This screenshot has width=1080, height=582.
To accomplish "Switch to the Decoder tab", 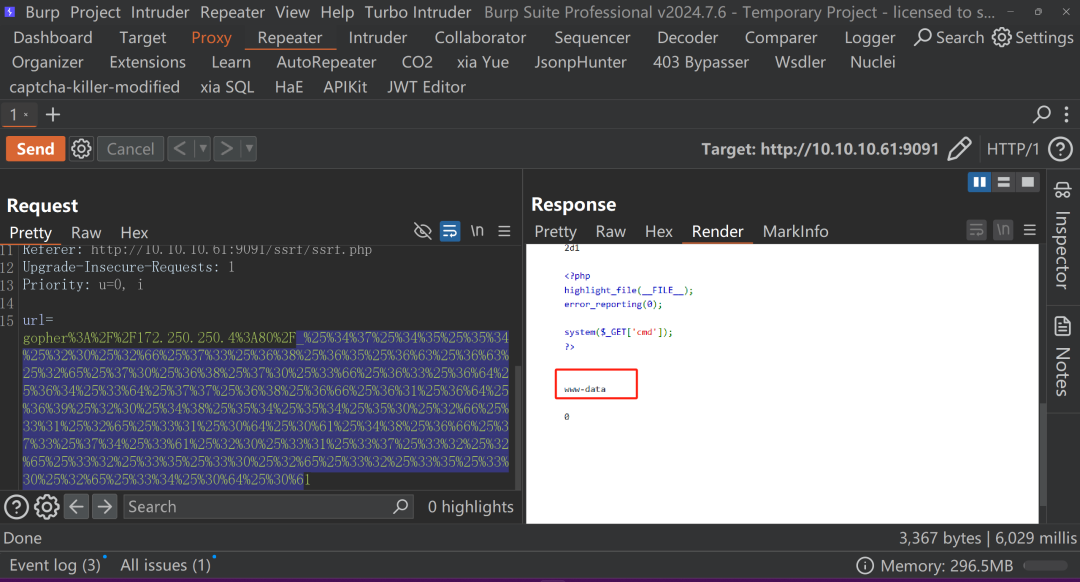I will click(687, 38).
